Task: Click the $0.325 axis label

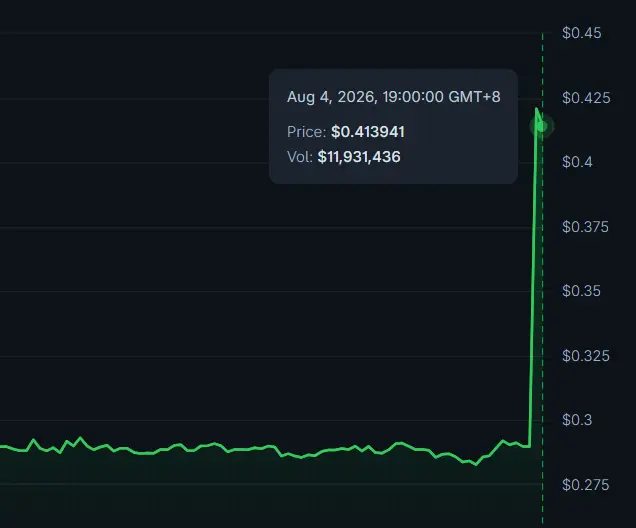Action: [x=586, y=356]
